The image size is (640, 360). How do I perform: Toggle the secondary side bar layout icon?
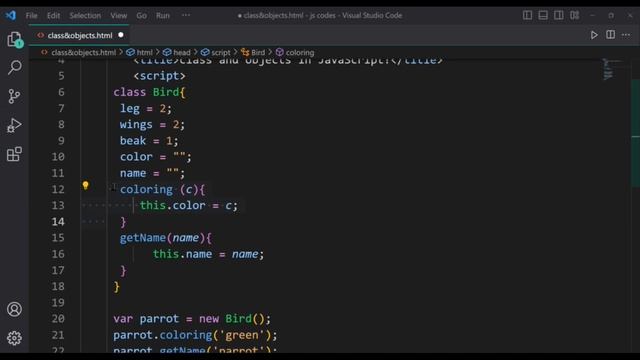click(558, 16)
